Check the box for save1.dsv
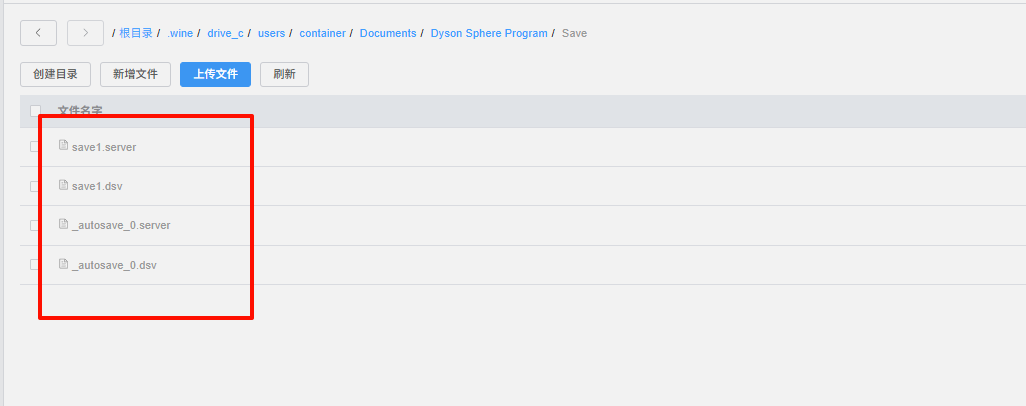 pyautogui.click(x=34, y=186)
